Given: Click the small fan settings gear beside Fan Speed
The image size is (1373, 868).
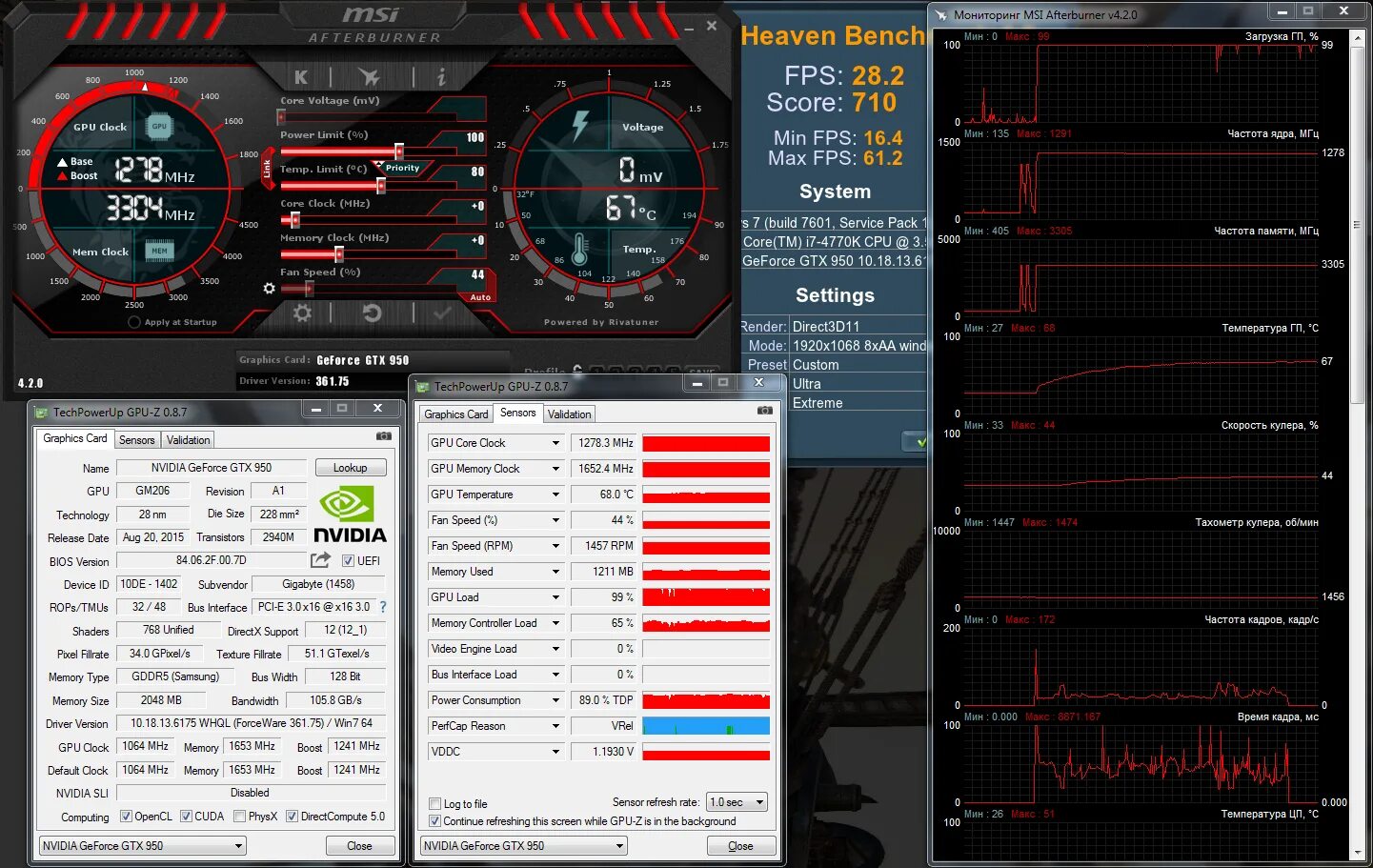Looking at the screenshot, I should (269, 288).
